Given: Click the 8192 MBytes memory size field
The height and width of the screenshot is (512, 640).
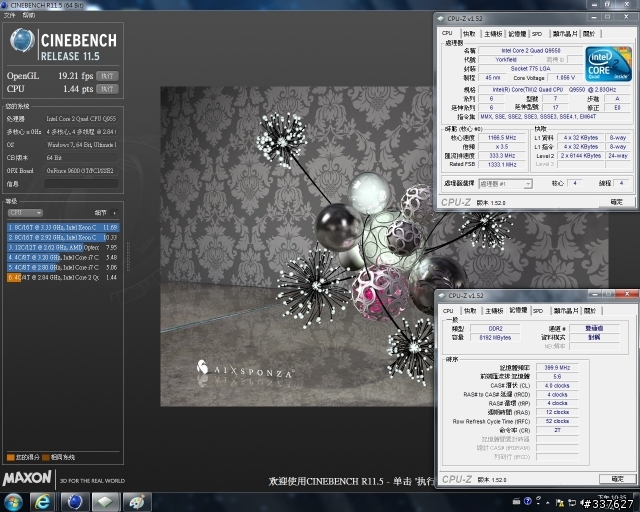Looking at the screenshot, I should [495, 338].
